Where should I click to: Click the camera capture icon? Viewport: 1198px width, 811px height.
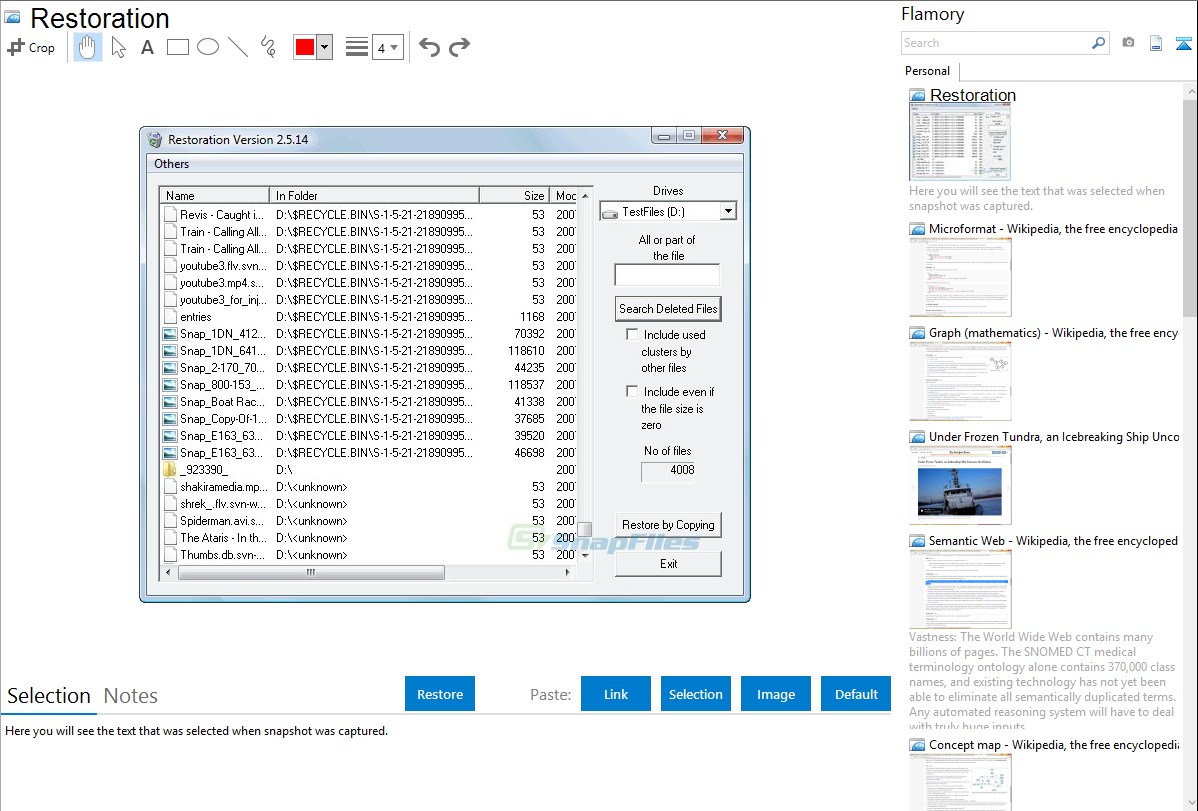[x=1128, y=43]
